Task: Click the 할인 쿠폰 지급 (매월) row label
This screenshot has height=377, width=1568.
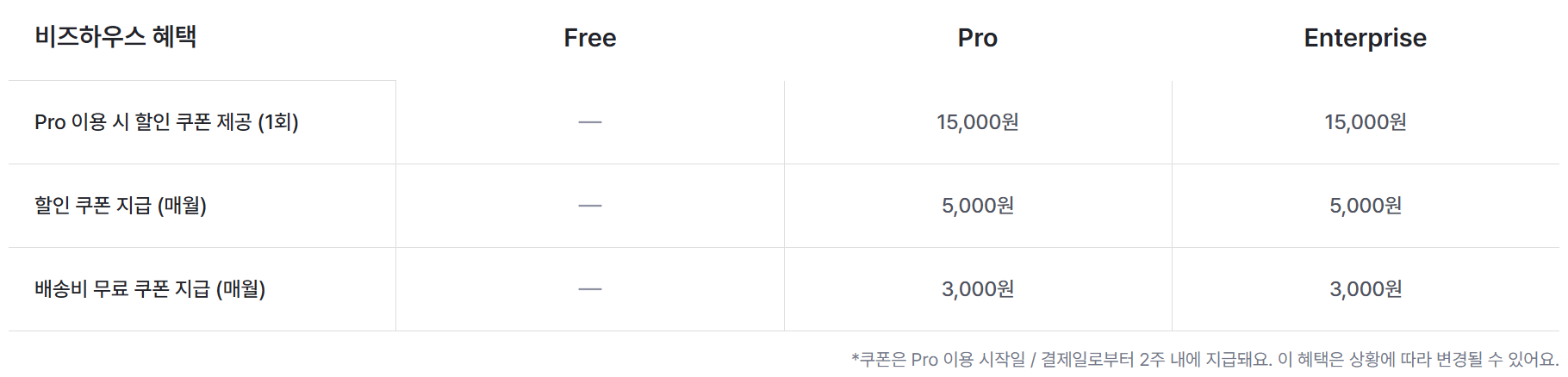Action: click(121, 206)
